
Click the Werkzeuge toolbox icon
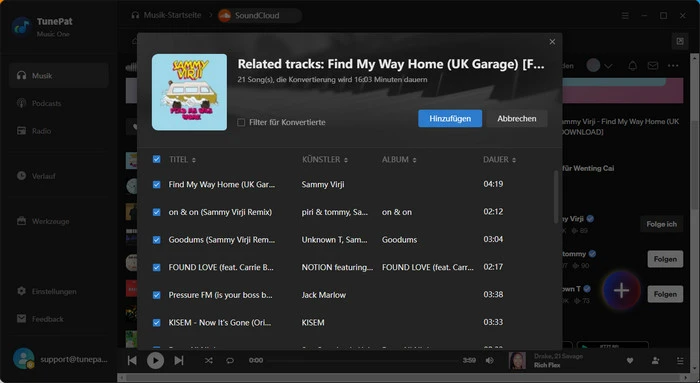tap(21, 221)
